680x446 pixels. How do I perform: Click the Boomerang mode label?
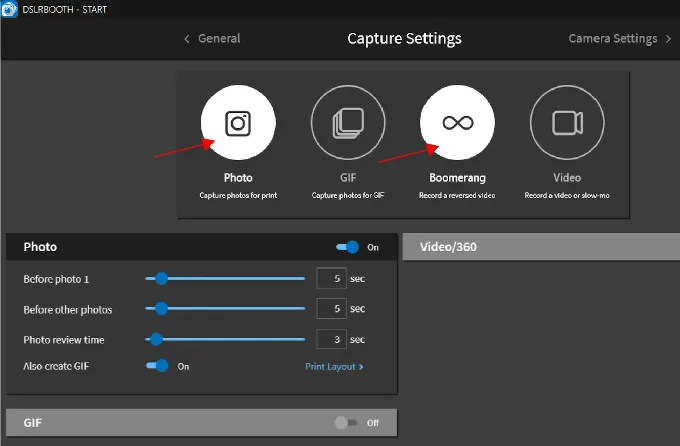tap(458, 178)
